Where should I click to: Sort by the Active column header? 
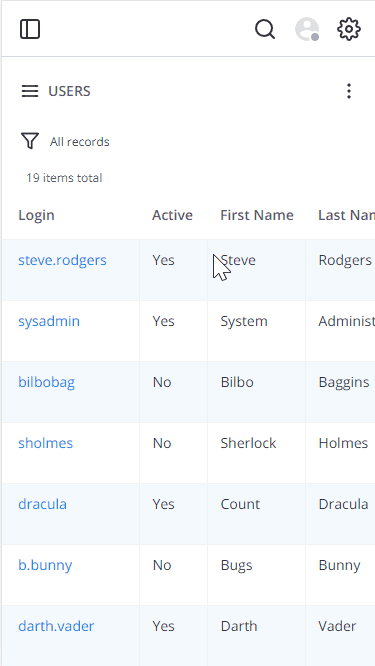coord(172,215)
